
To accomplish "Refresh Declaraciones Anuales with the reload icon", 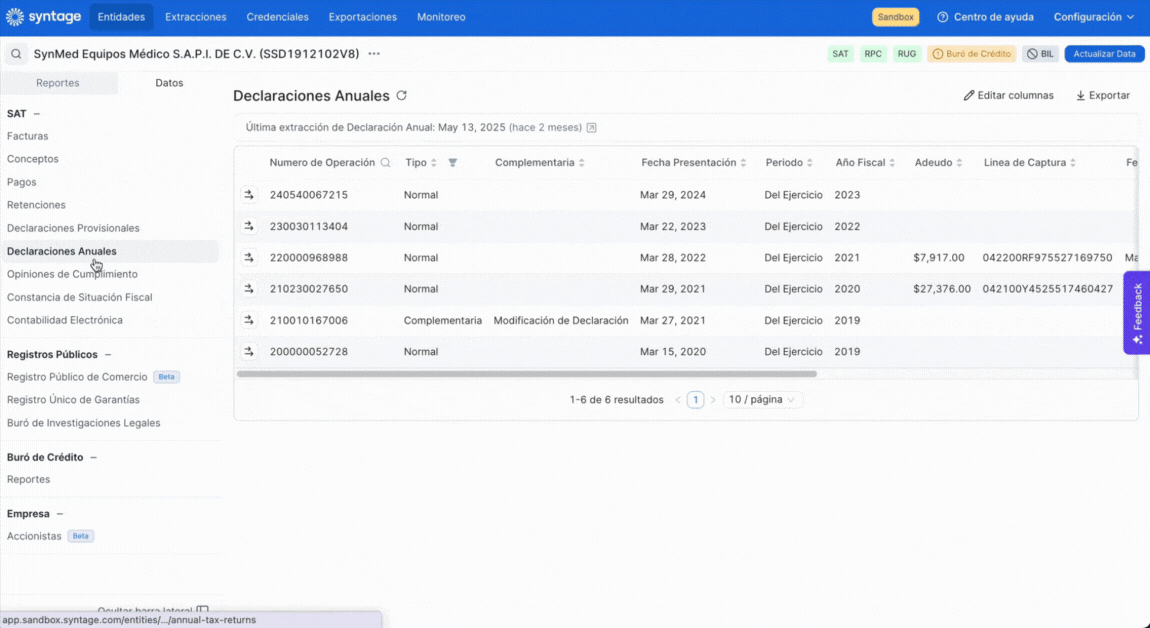I will [x=401, y=95].
